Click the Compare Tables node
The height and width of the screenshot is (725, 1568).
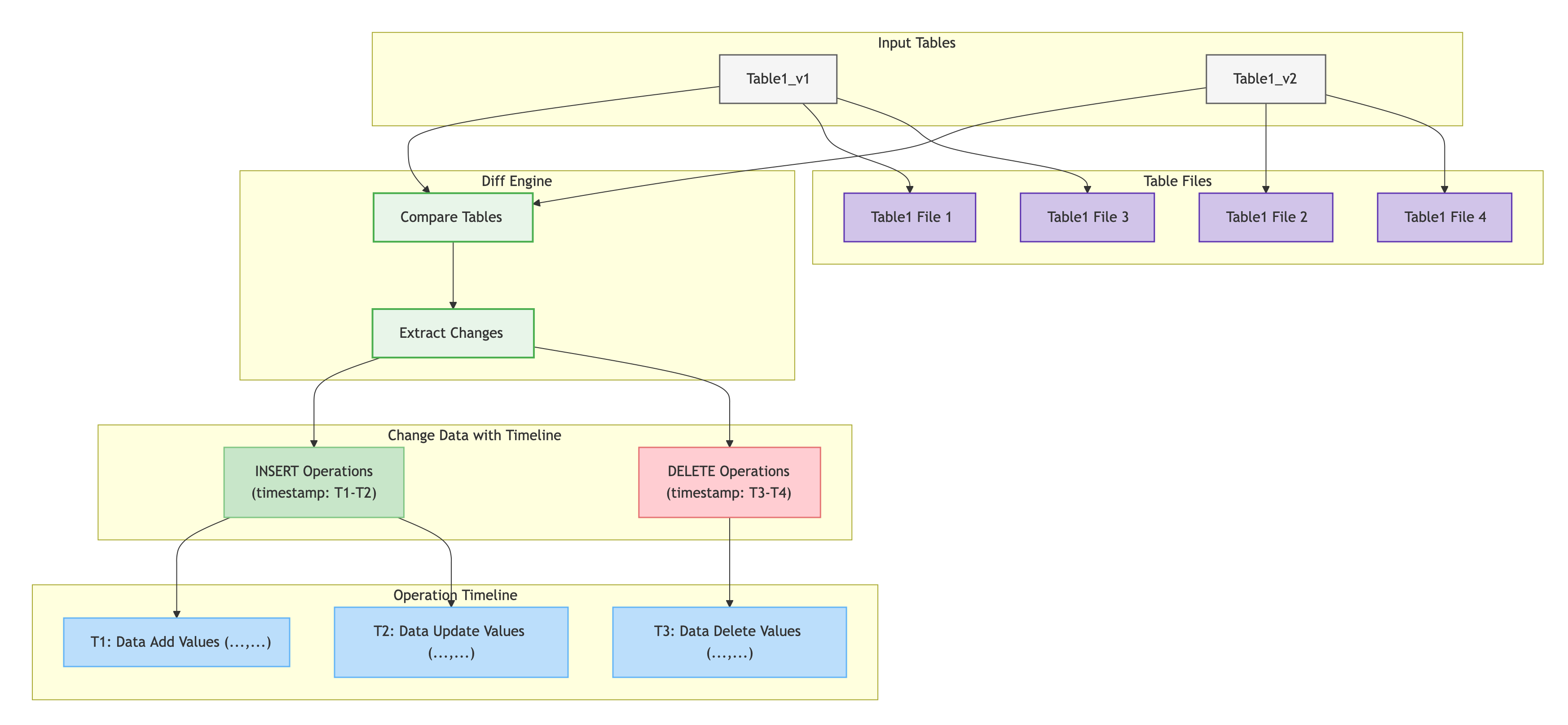coord(453,217)
